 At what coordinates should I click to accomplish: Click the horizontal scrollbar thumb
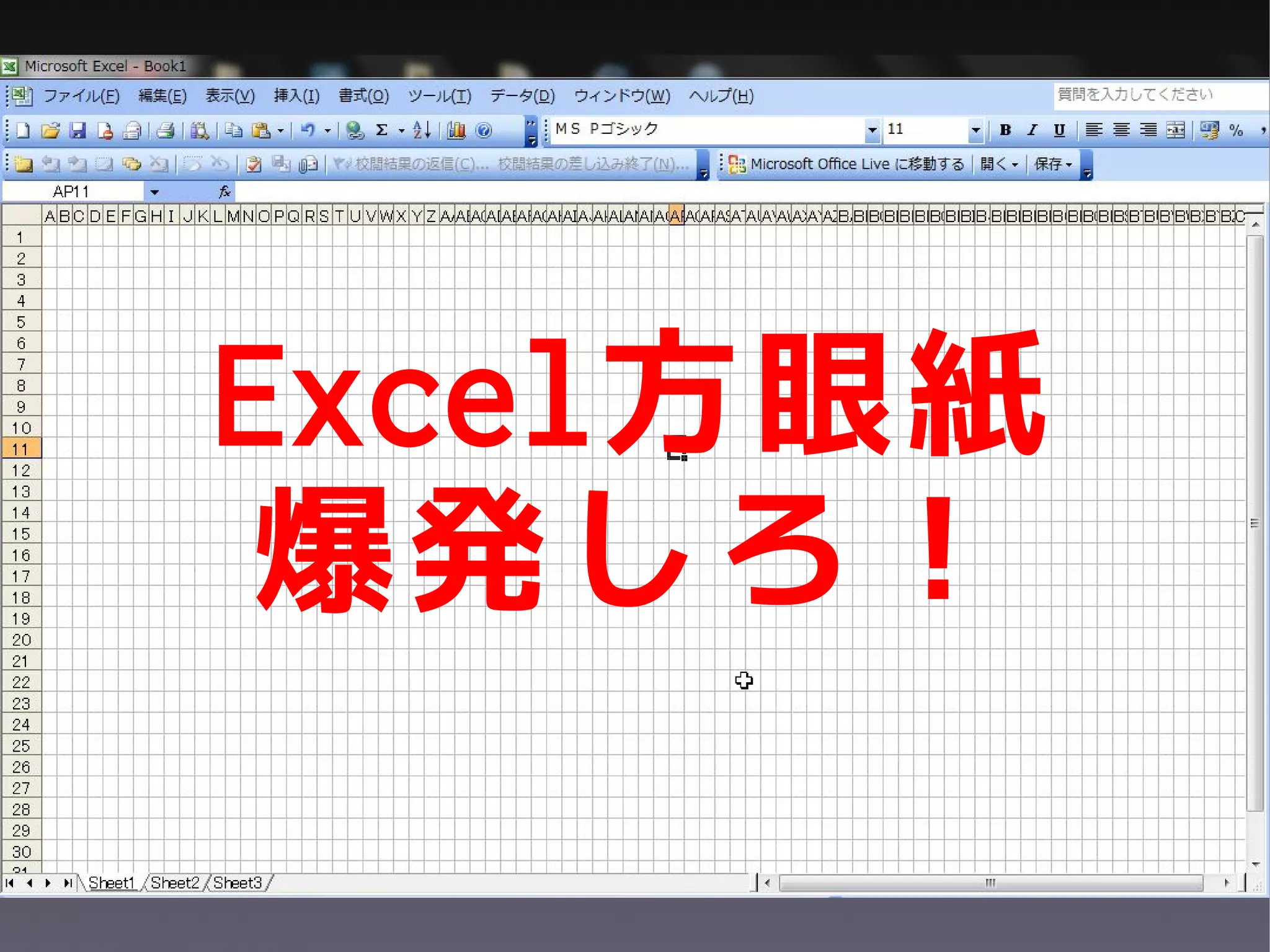pos(990,883)
